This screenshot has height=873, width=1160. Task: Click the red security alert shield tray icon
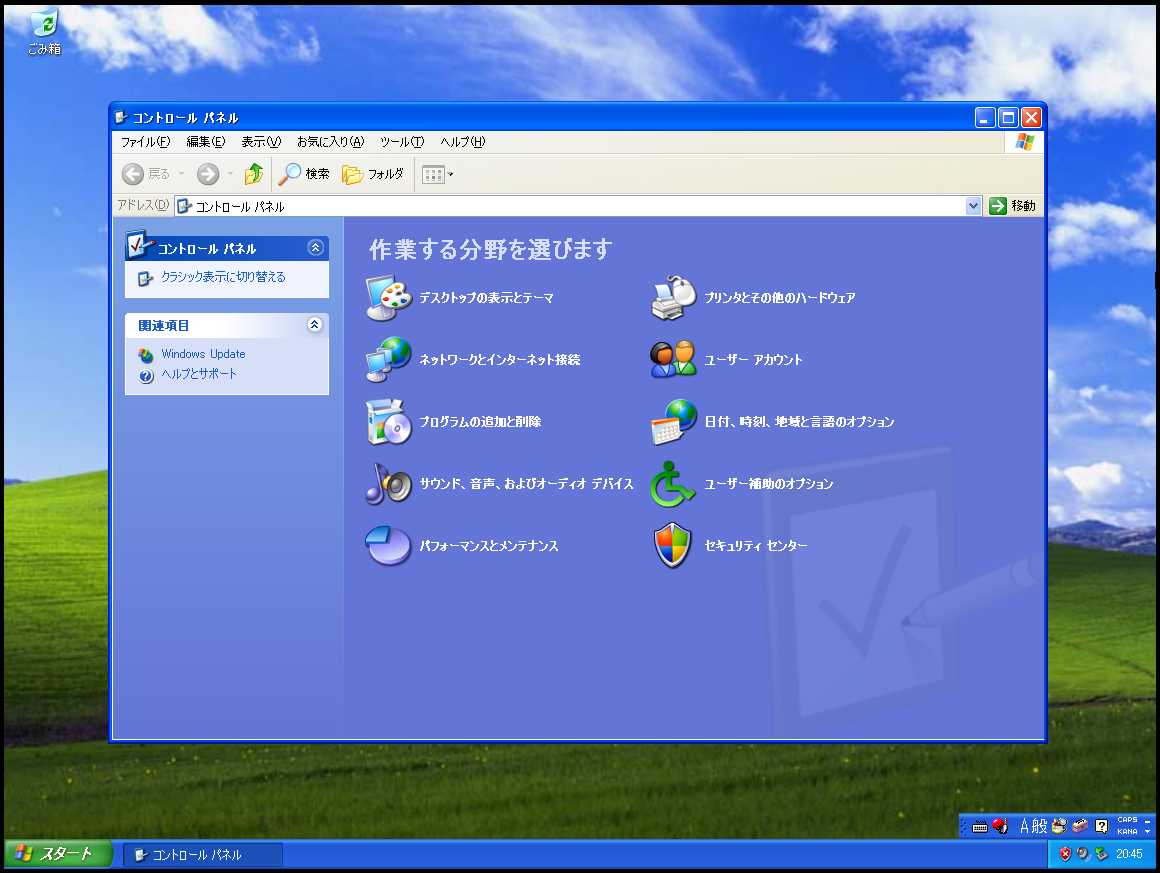click(1065, 854)
